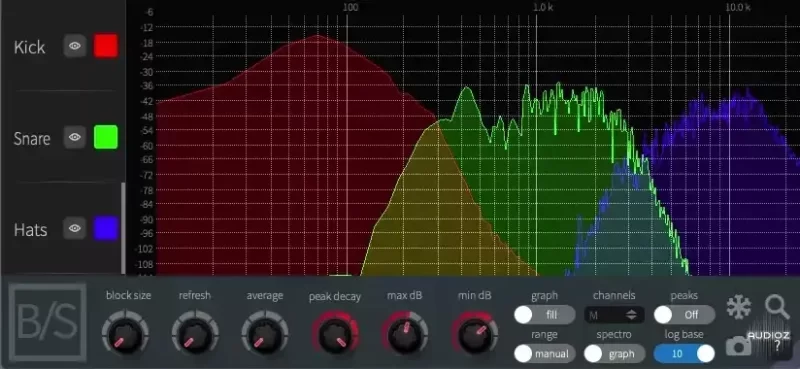Click the refresh knob
This screenshot has width=800, height=369.
[194, 335]
